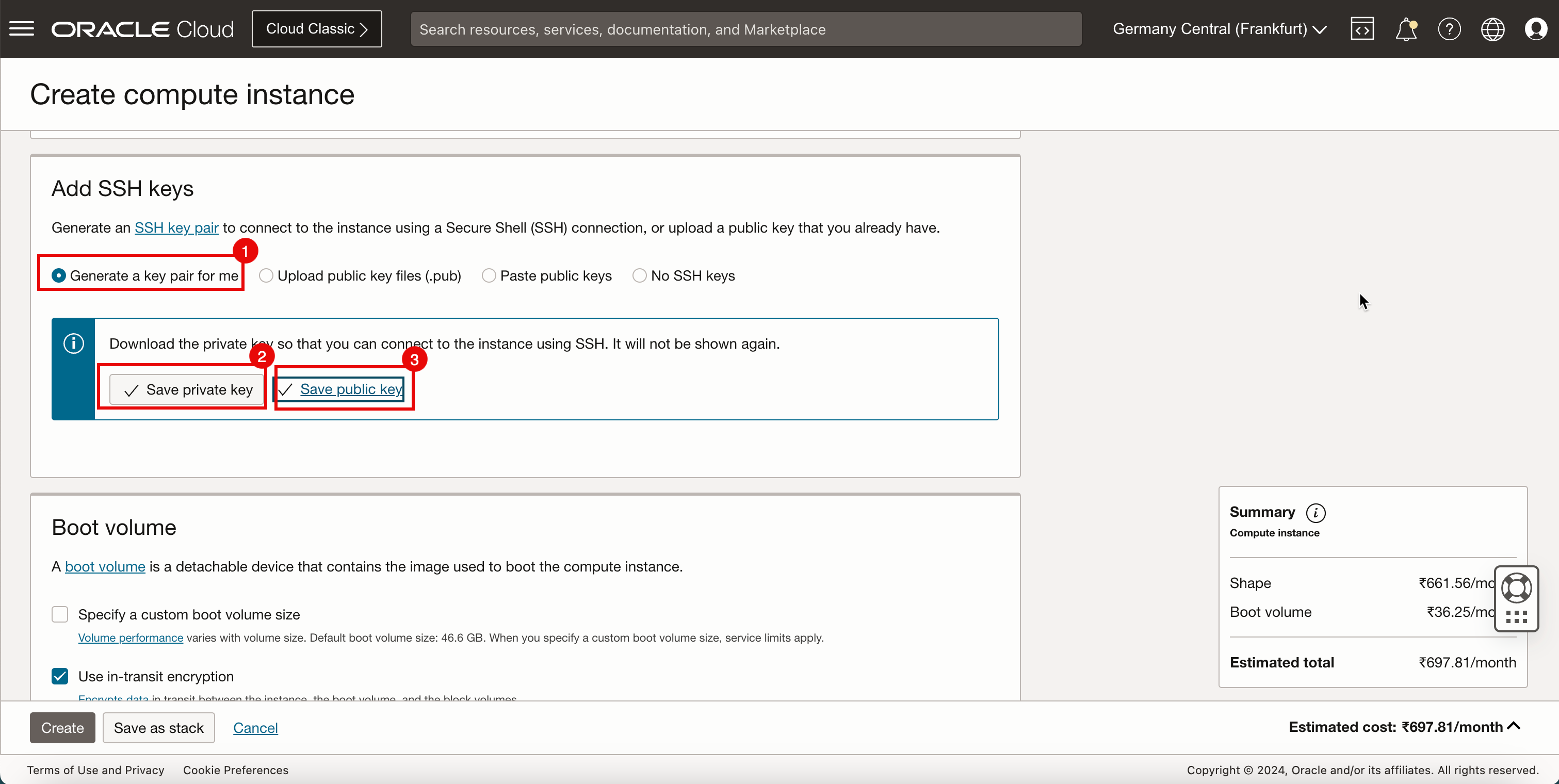The image size is (1559, 784).
Task: Click the Save private key button
Action: pos(186,389)
